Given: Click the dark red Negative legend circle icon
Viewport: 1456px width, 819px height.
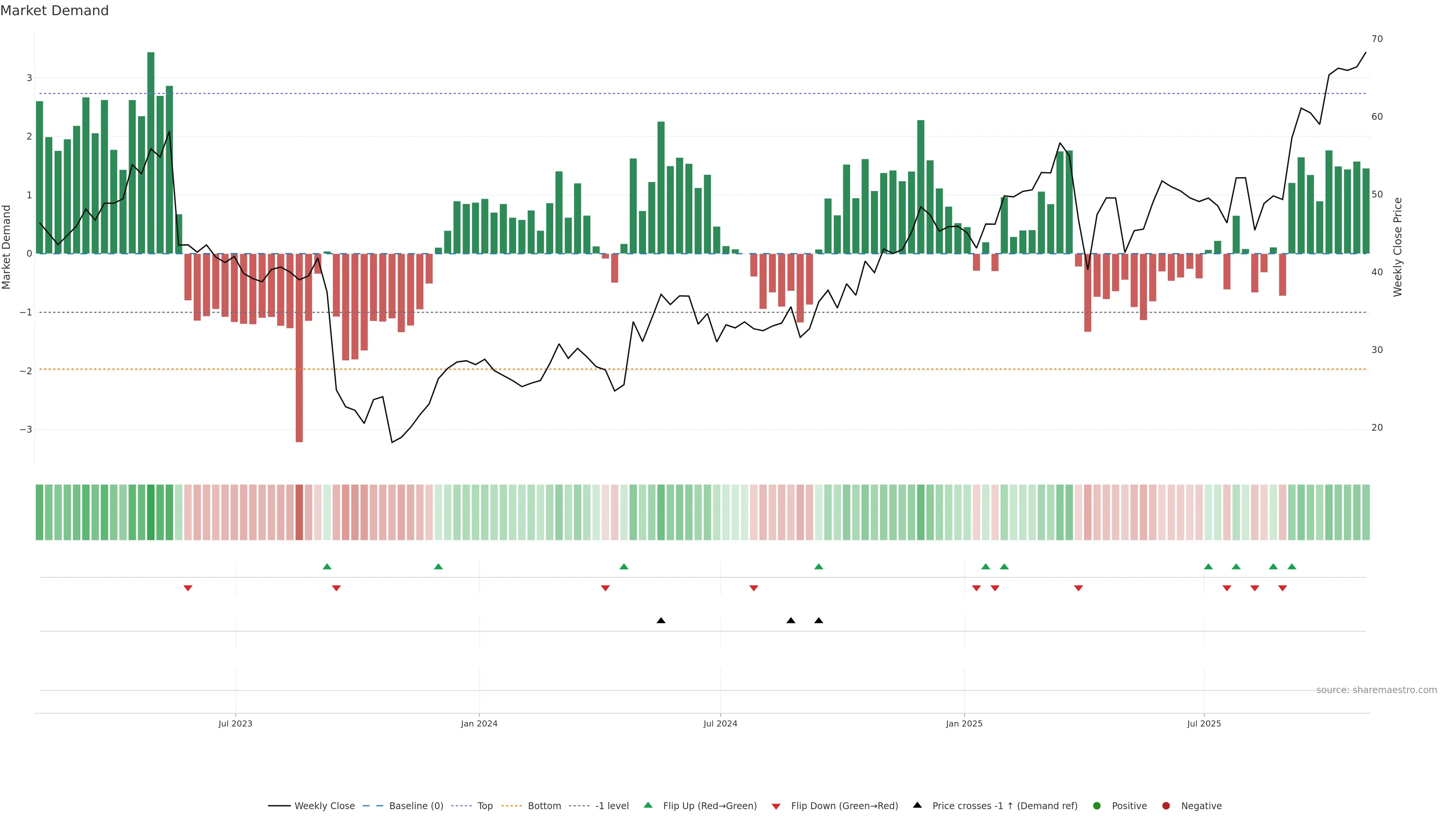Looking at the screenshot, I should tap(1166, 805).
